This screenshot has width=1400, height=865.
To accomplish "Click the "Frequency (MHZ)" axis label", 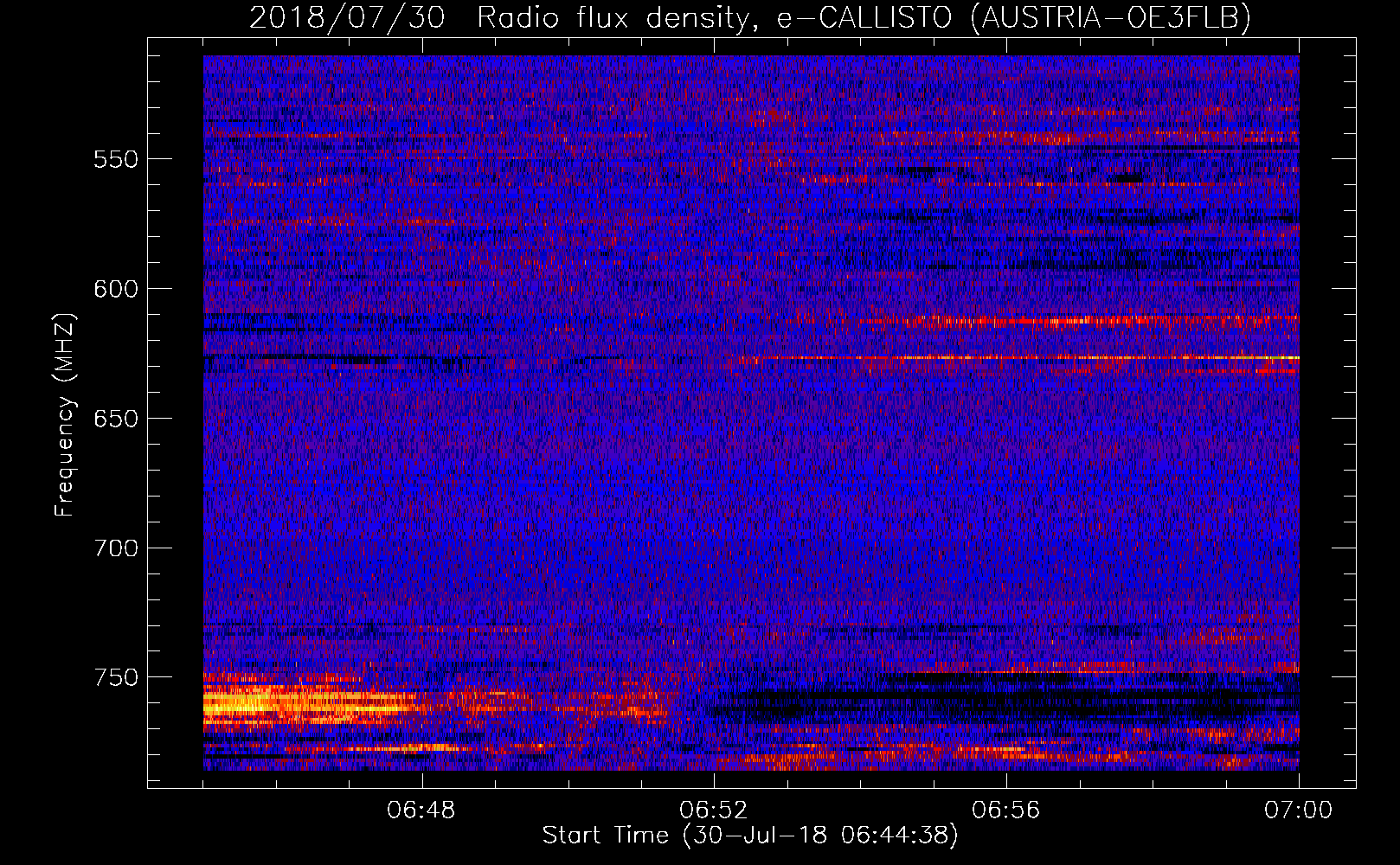I will pos(65,415).
